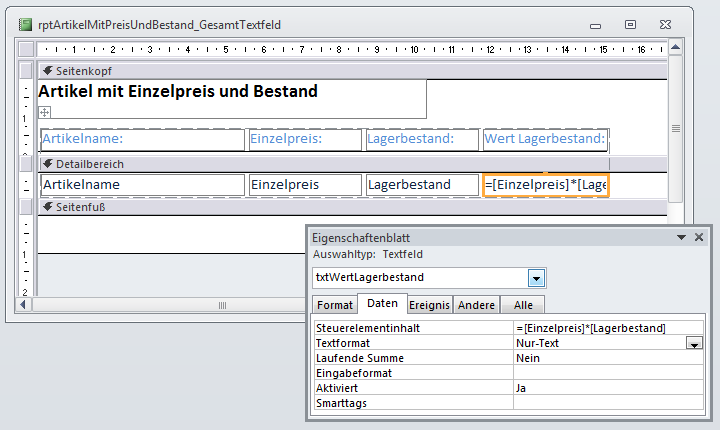Viewport: 720px width, 430px height.
Task: Open the Andere tab
Action: pos(476,305)
